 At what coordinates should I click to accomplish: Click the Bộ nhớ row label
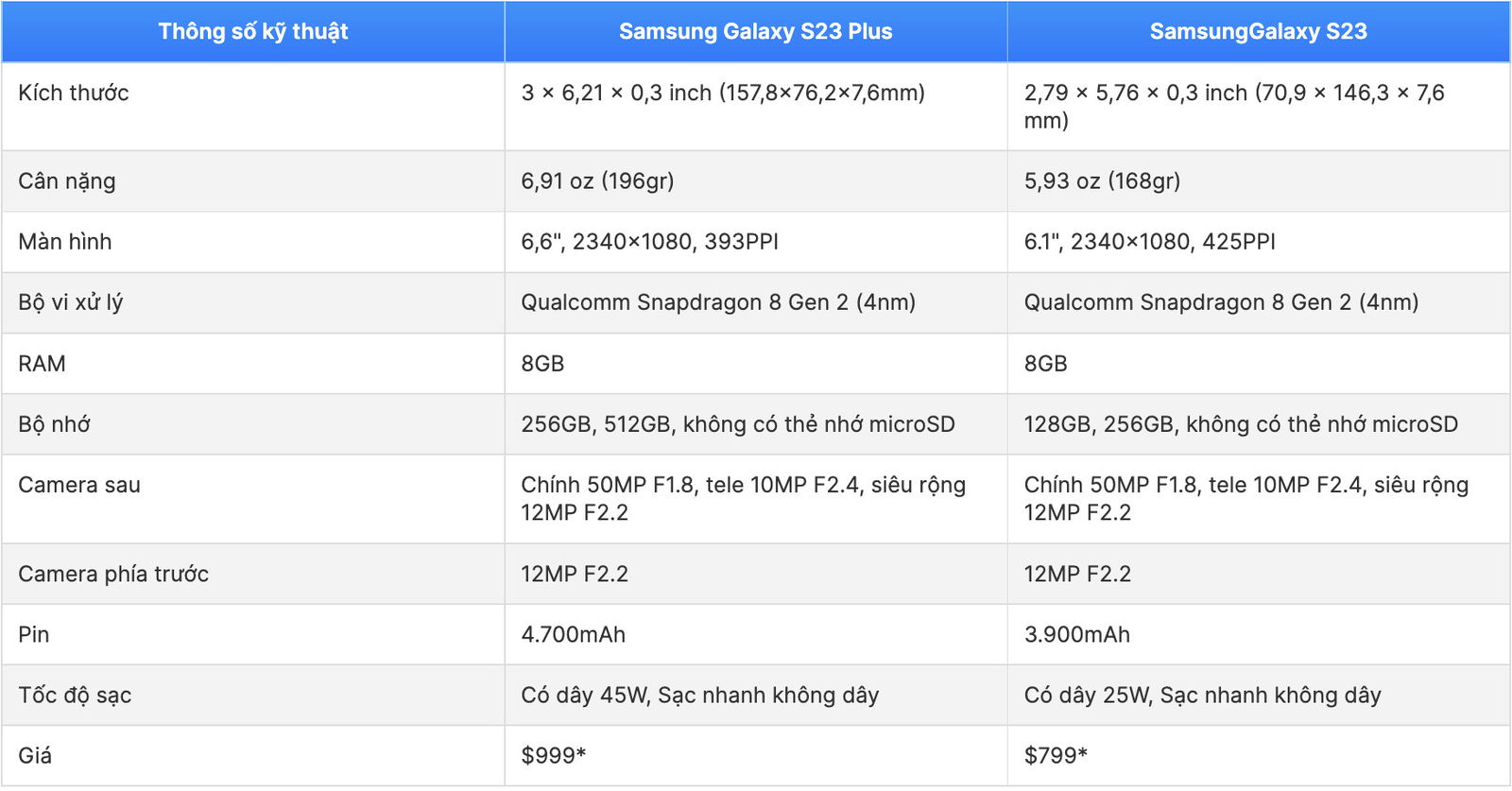(x=55, y=424)
